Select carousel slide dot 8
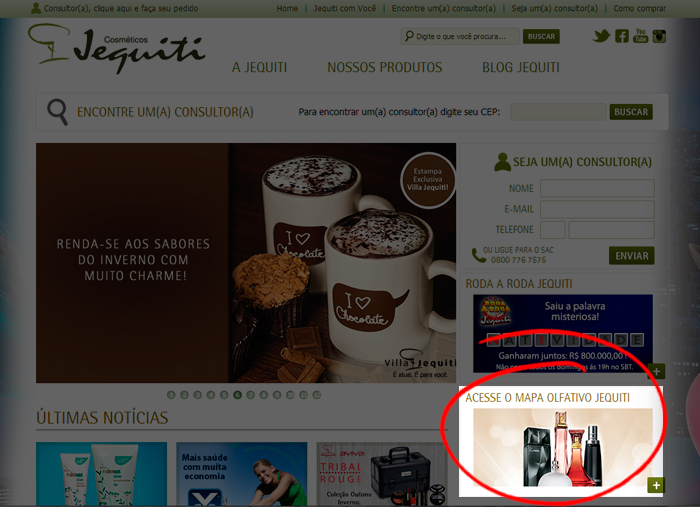700x507 pixels. pos(264,395)
